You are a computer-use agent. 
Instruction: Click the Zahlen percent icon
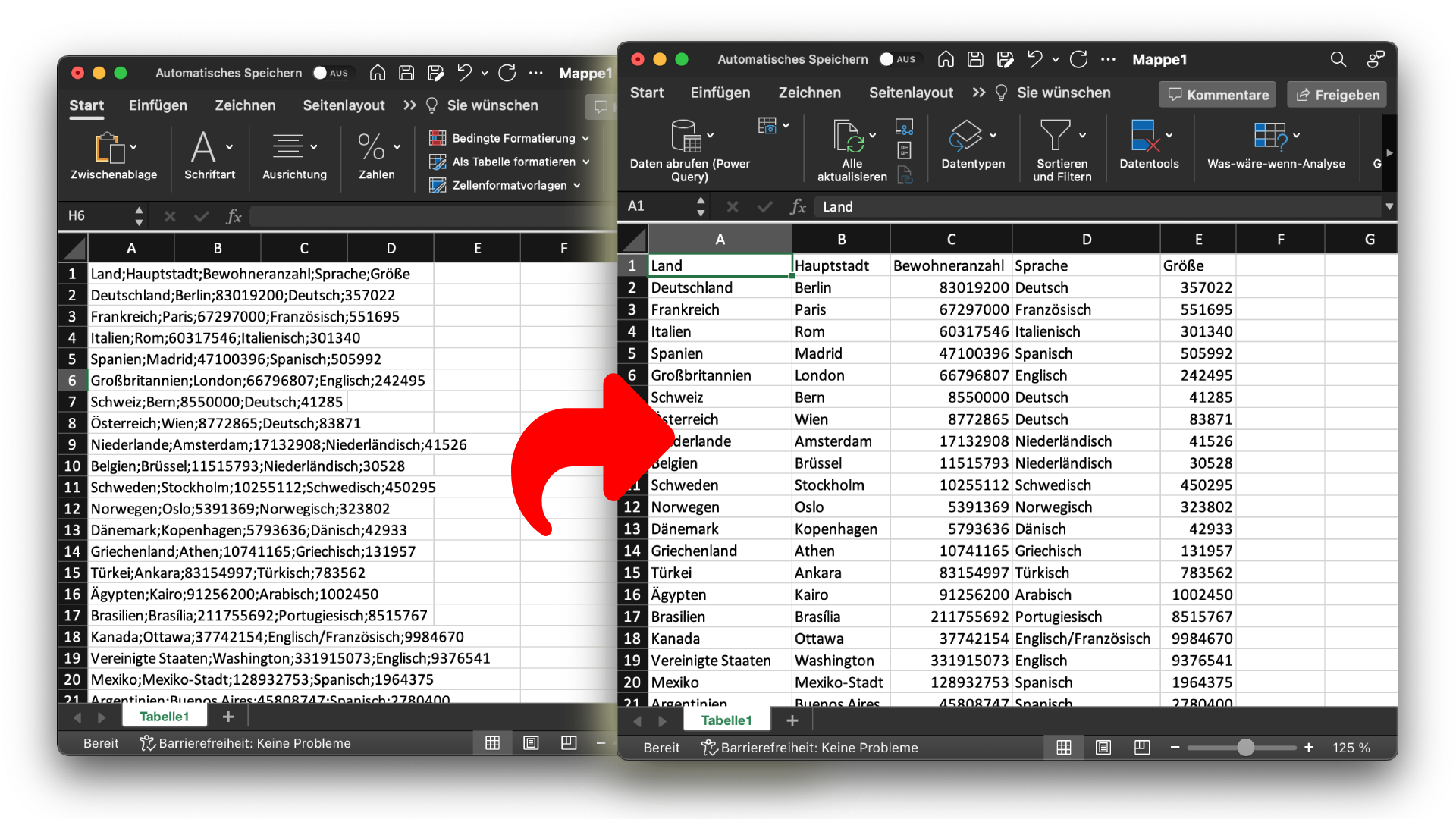click(371, 146)
